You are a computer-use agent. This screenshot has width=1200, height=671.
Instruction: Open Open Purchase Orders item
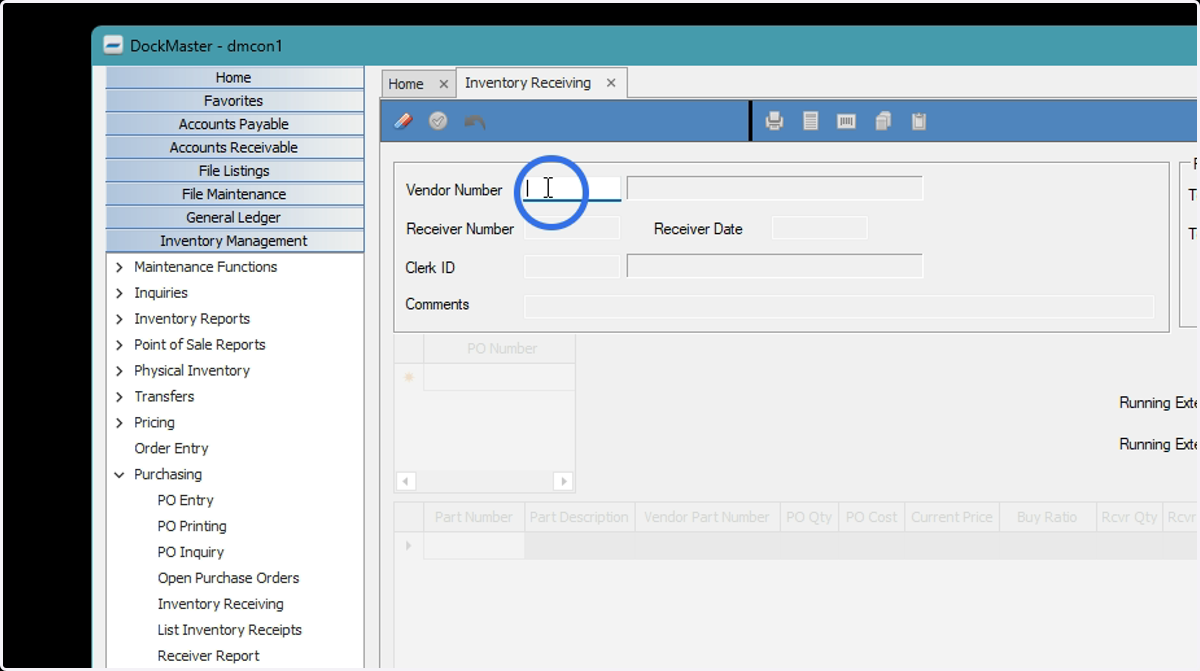(x=228, y=579)
